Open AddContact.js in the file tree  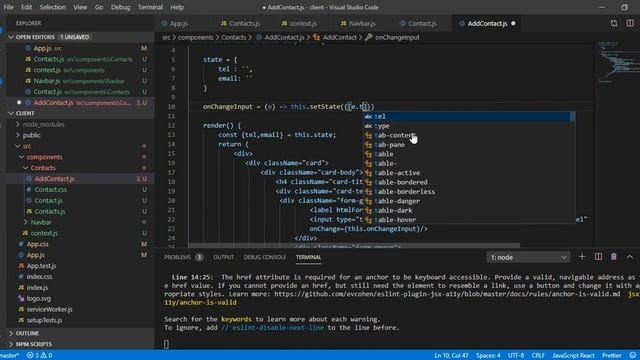coord(54,179)
